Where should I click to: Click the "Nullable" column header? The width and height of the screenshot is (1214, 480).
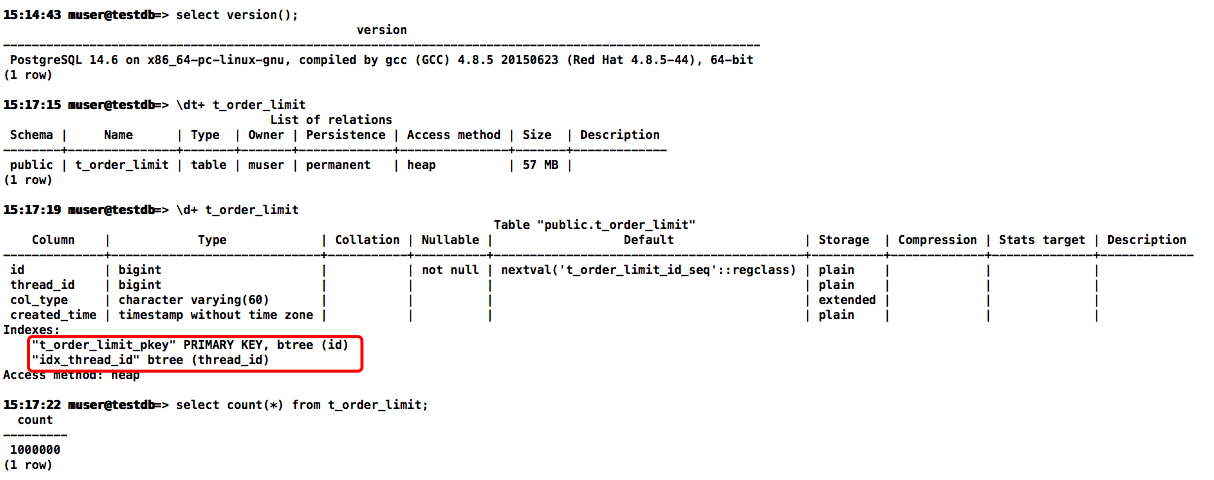(x=450, y=240)
